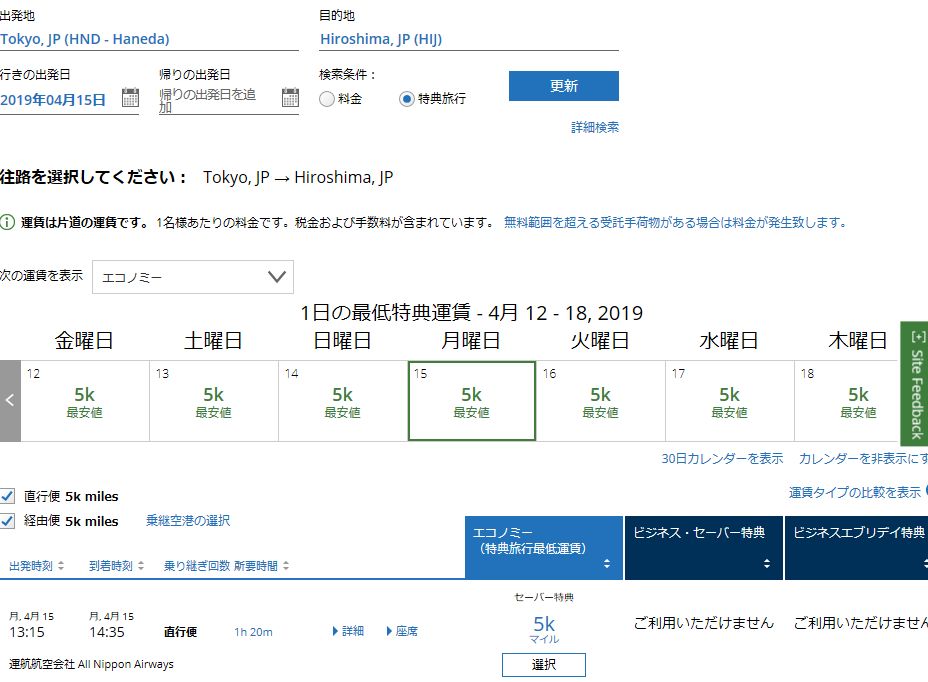Image resolution: width=928 pixels, height=682 pixels.
Task: Go to previous week in fare calendar
Action: tap(10, 401)
